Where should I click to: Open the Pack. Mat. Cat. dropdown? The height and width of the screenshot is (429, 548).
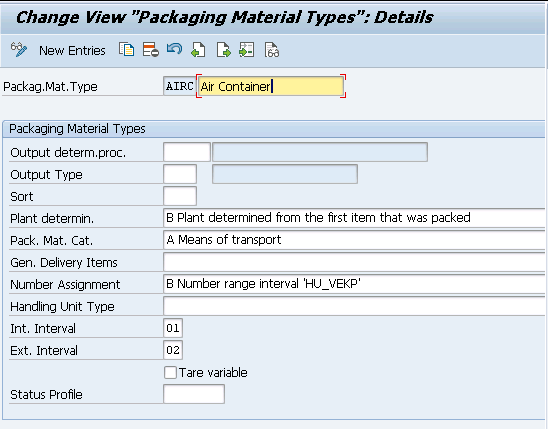tap(354, 240)
